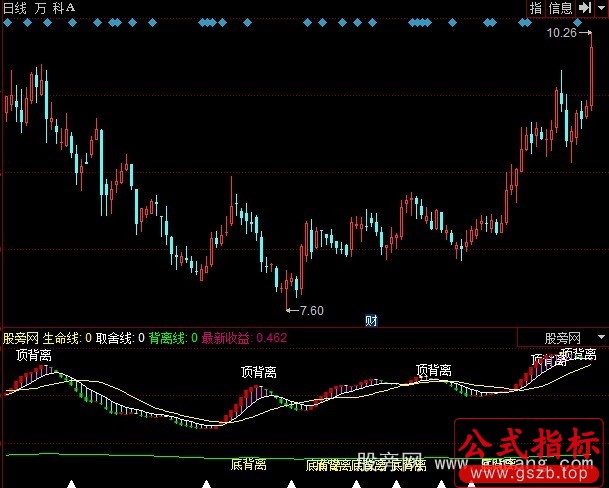This screenshot has height=488, width=609.
Task: Open the 股旁网 selector box at right
Action: pyautogui.click(x=562, y=338)
